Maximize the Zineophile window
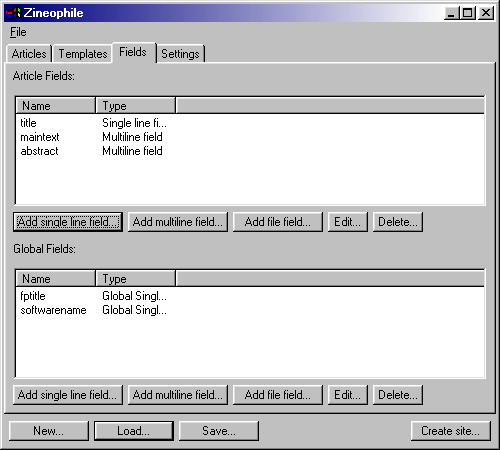 pyautogui.click(x=467, y=13)
